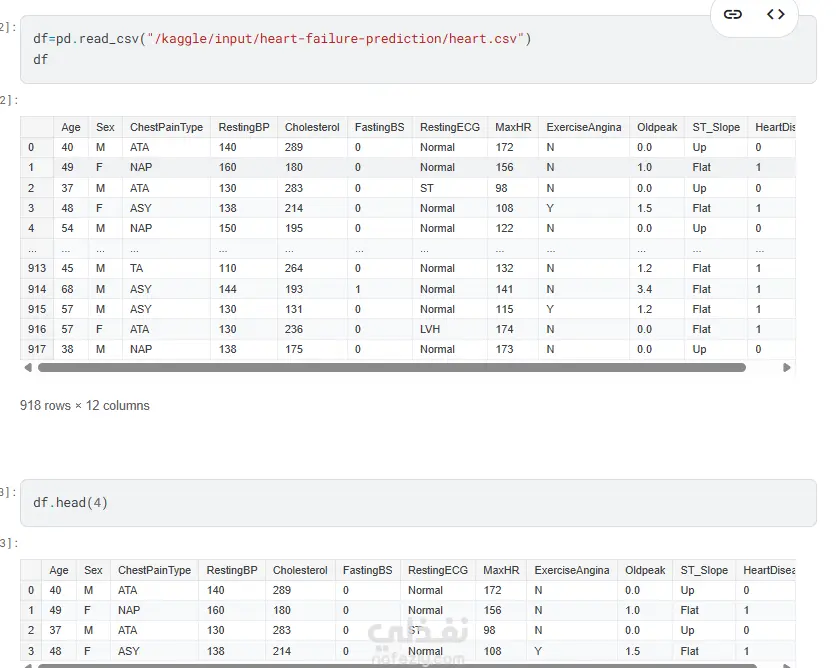
Task: Click the LVH cell in row 916
Action: pos(431,329)
